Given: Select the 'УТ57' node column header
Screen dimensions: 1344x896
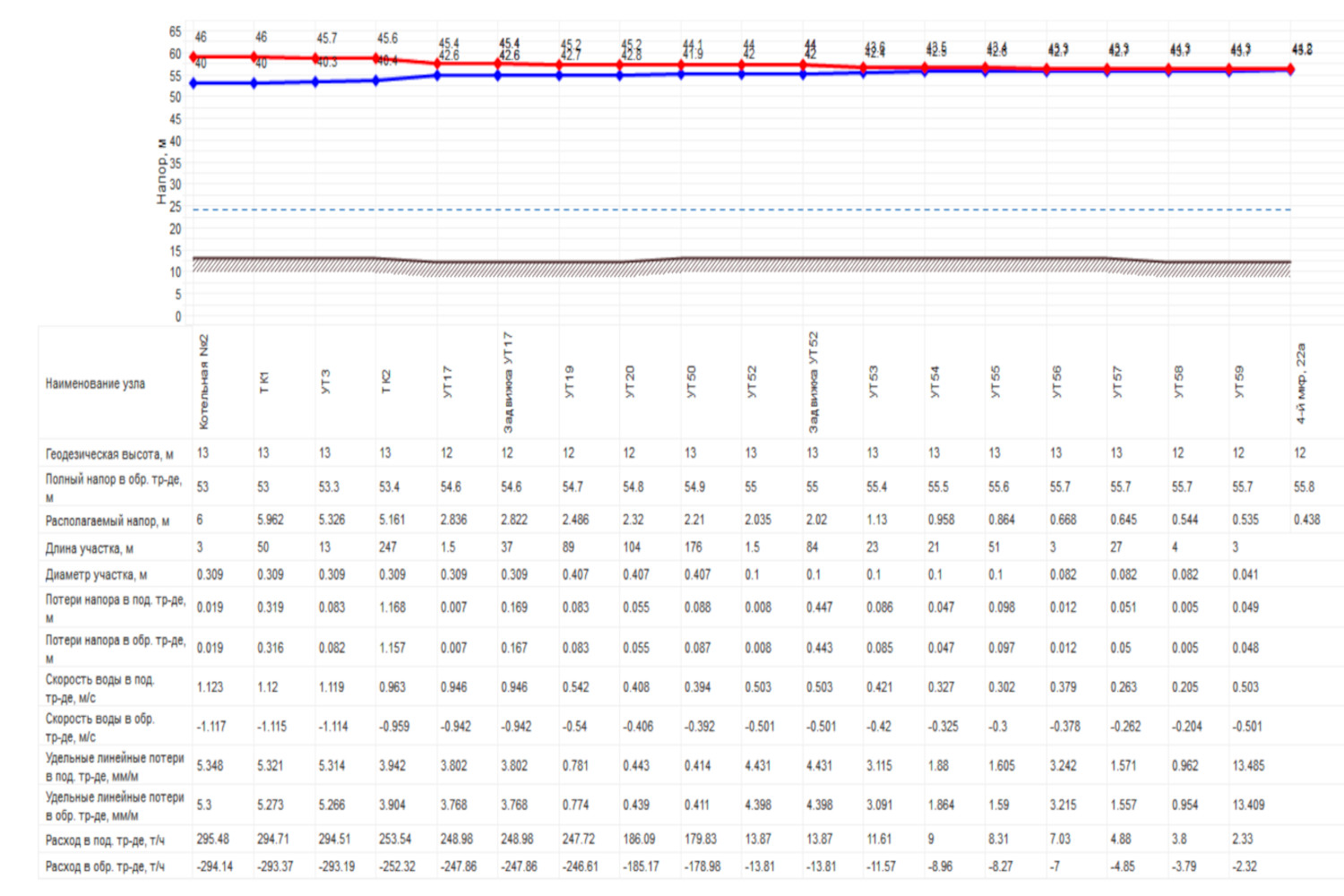Looking at the screenshot, I should [x=1117, y=381].
